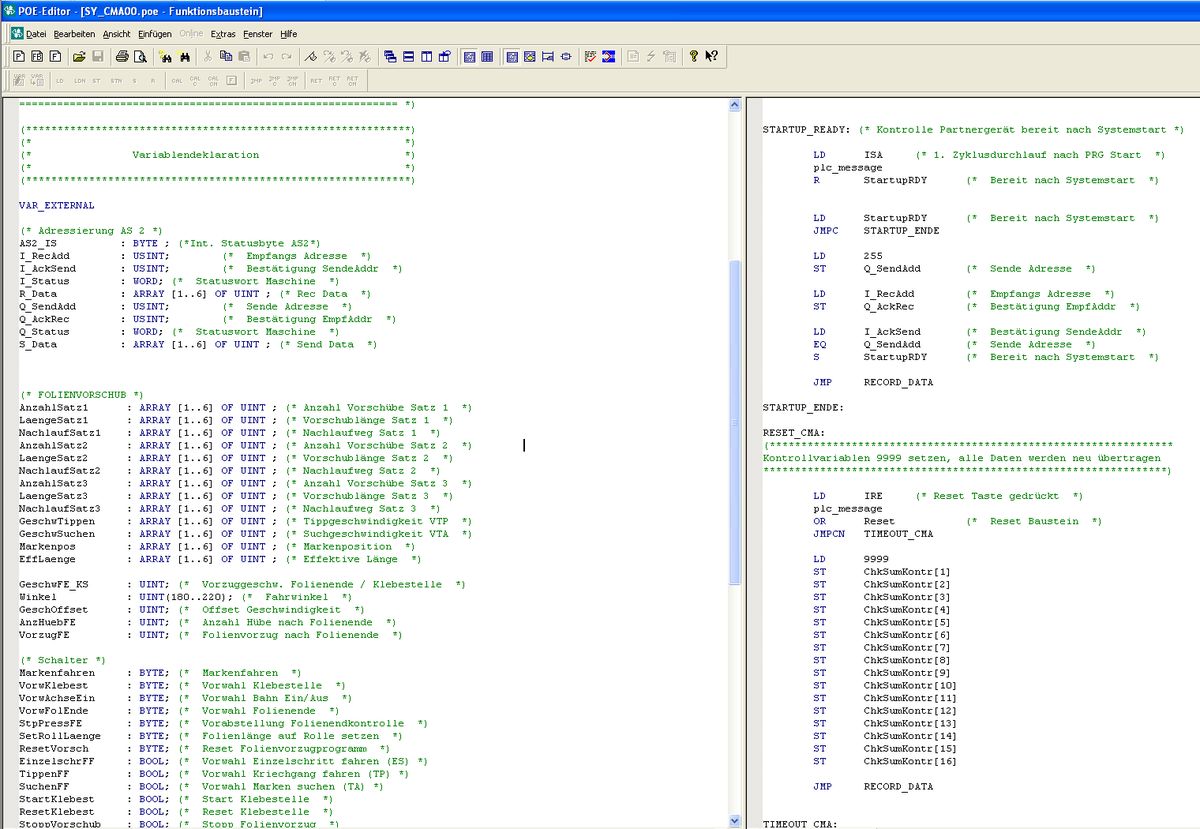Tile windows vertically from the toolbar
This screenshot has height=829, width=1200.
(427, 57)
